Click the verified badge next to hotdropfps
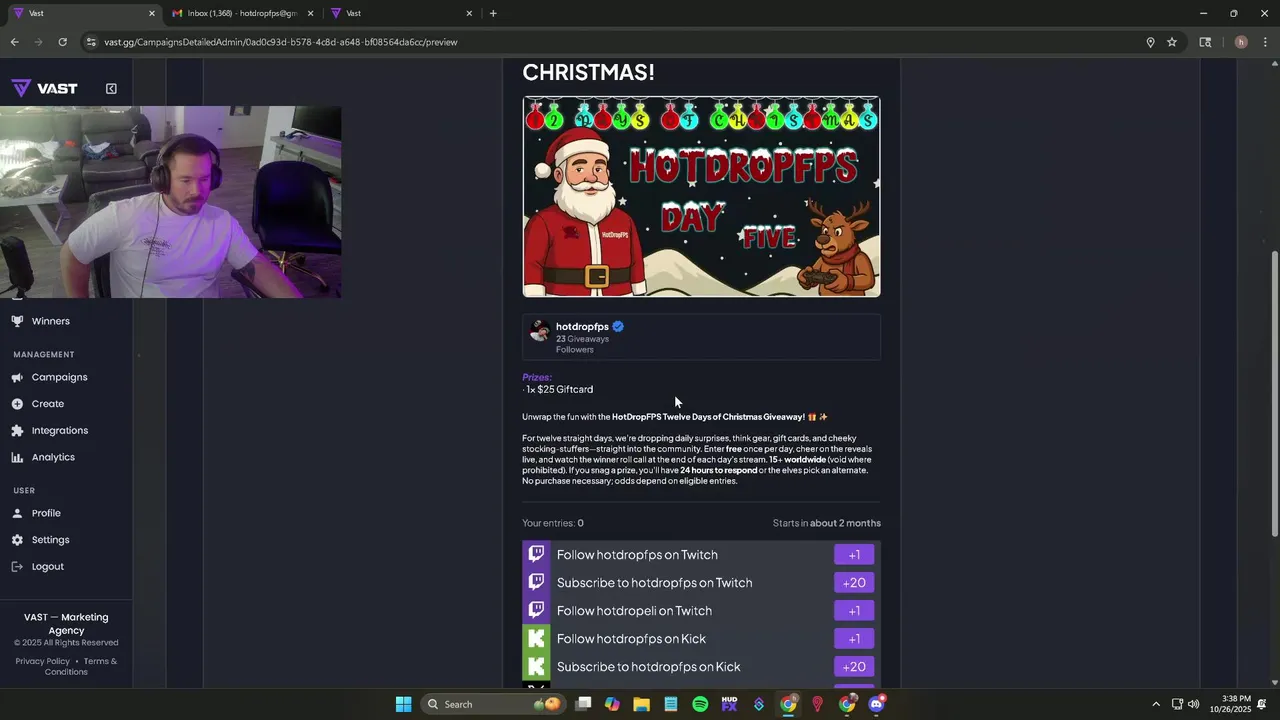 tap(618, 327)
